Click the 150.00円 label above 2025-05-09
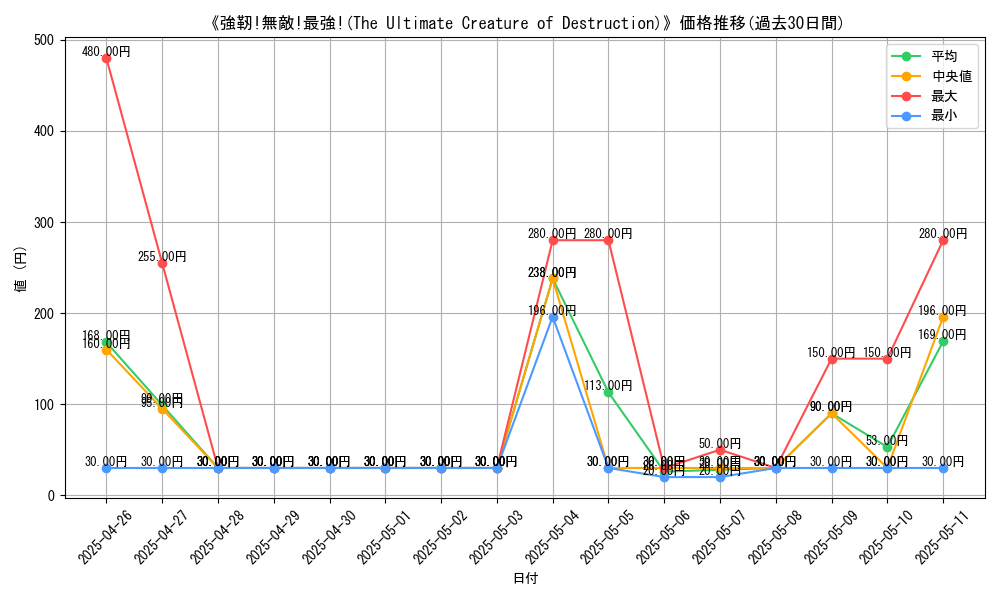 click(x=831, y=353)
